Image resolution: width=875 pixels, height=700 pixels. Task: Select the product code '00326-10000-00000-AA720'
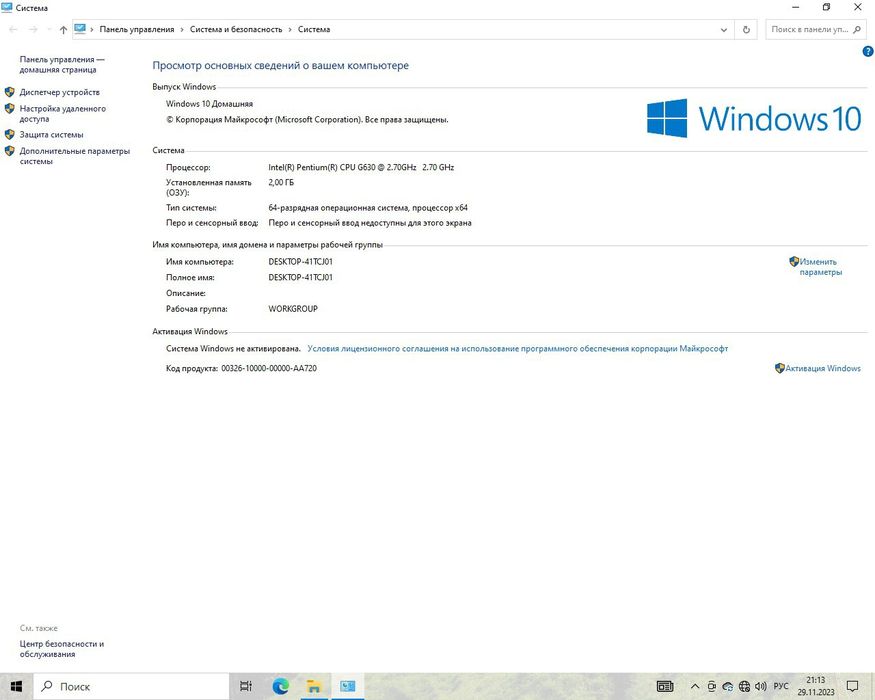[269, 368]
